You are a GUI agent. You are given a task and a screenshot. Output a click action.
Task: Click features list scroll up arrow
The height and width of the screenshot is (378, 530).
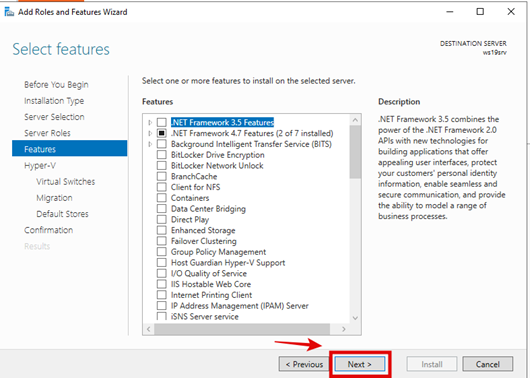(355, 120)
